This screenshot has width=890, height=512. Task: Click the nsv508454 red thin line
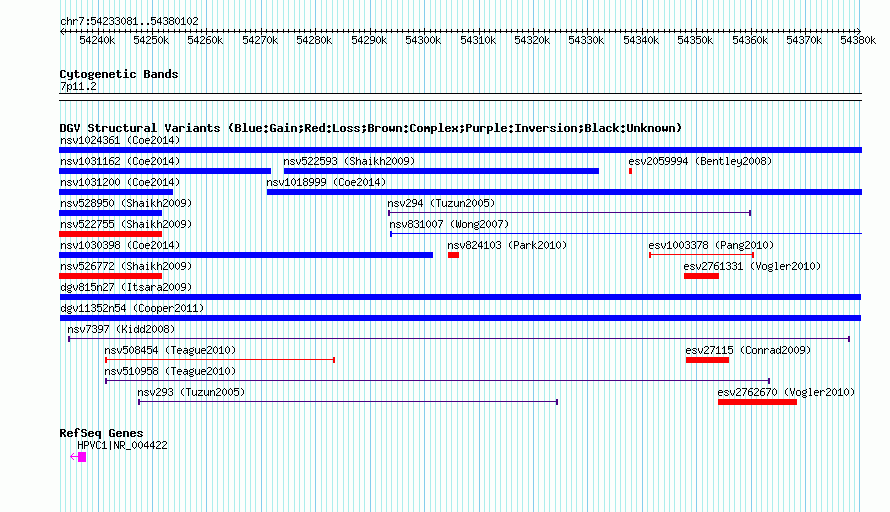pyautogui.click(x=220, y=360)
